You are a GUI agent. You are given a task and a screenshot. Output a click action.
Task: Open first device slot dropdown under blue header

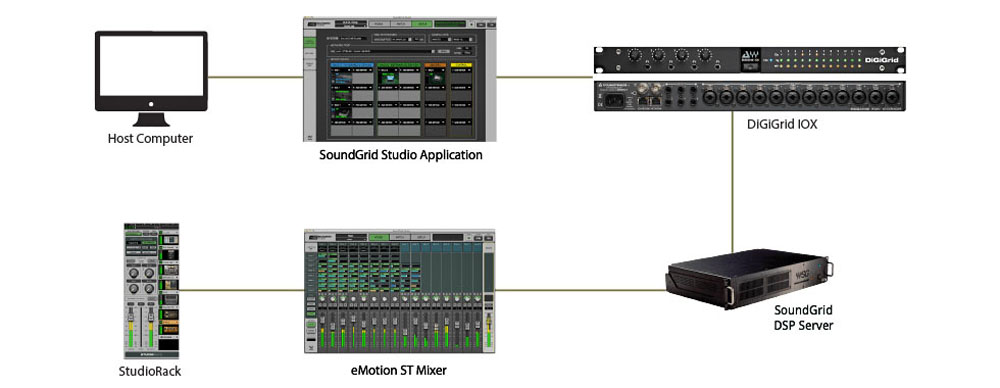click(x=341, y=70)
